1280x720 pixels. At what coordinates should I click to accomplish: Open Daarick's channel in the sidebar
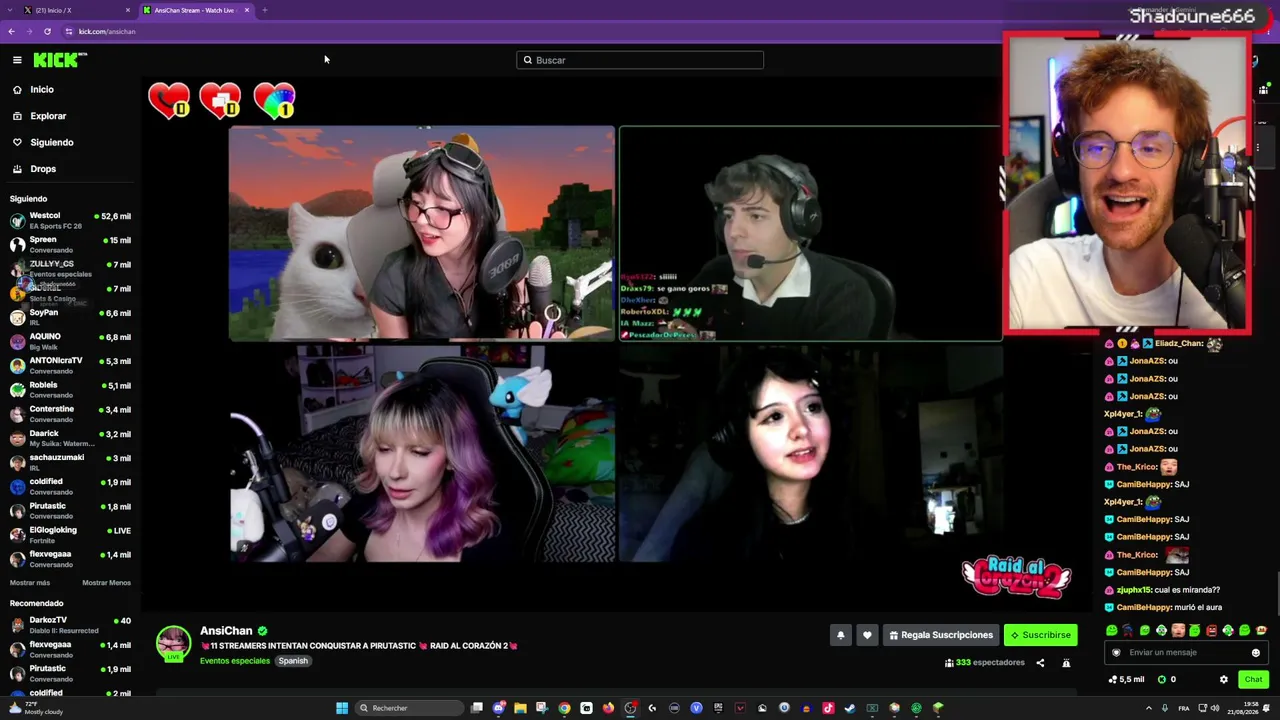click(70, 438)
